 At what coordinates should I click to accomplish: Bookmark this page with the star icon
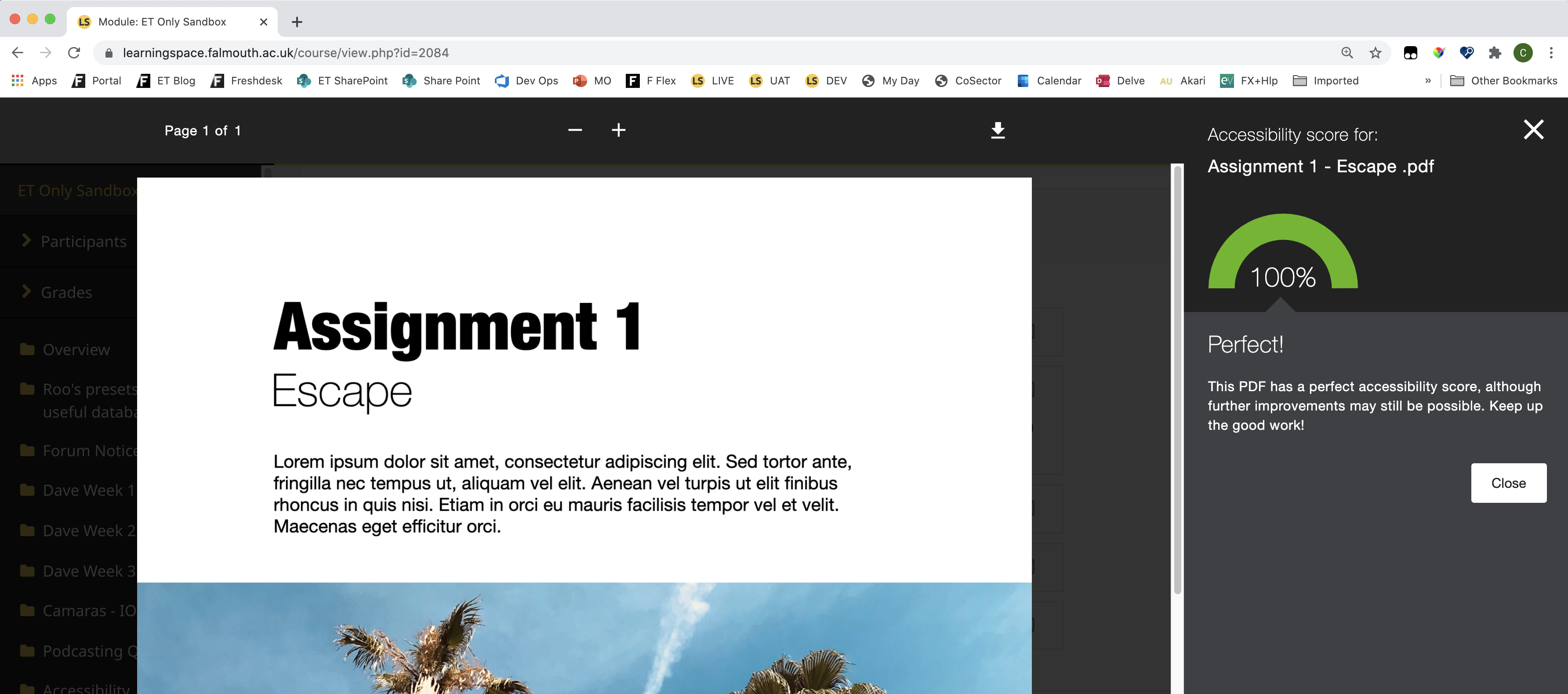(x=1375, y=53)
